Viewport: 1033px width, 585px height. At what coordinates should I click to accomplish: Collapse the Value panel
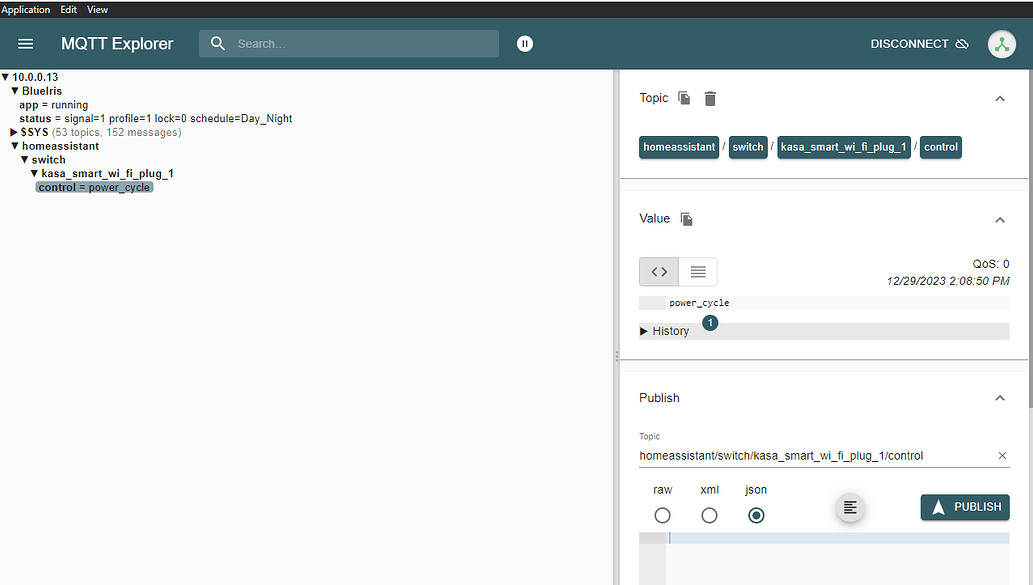[x=999, y=219]
